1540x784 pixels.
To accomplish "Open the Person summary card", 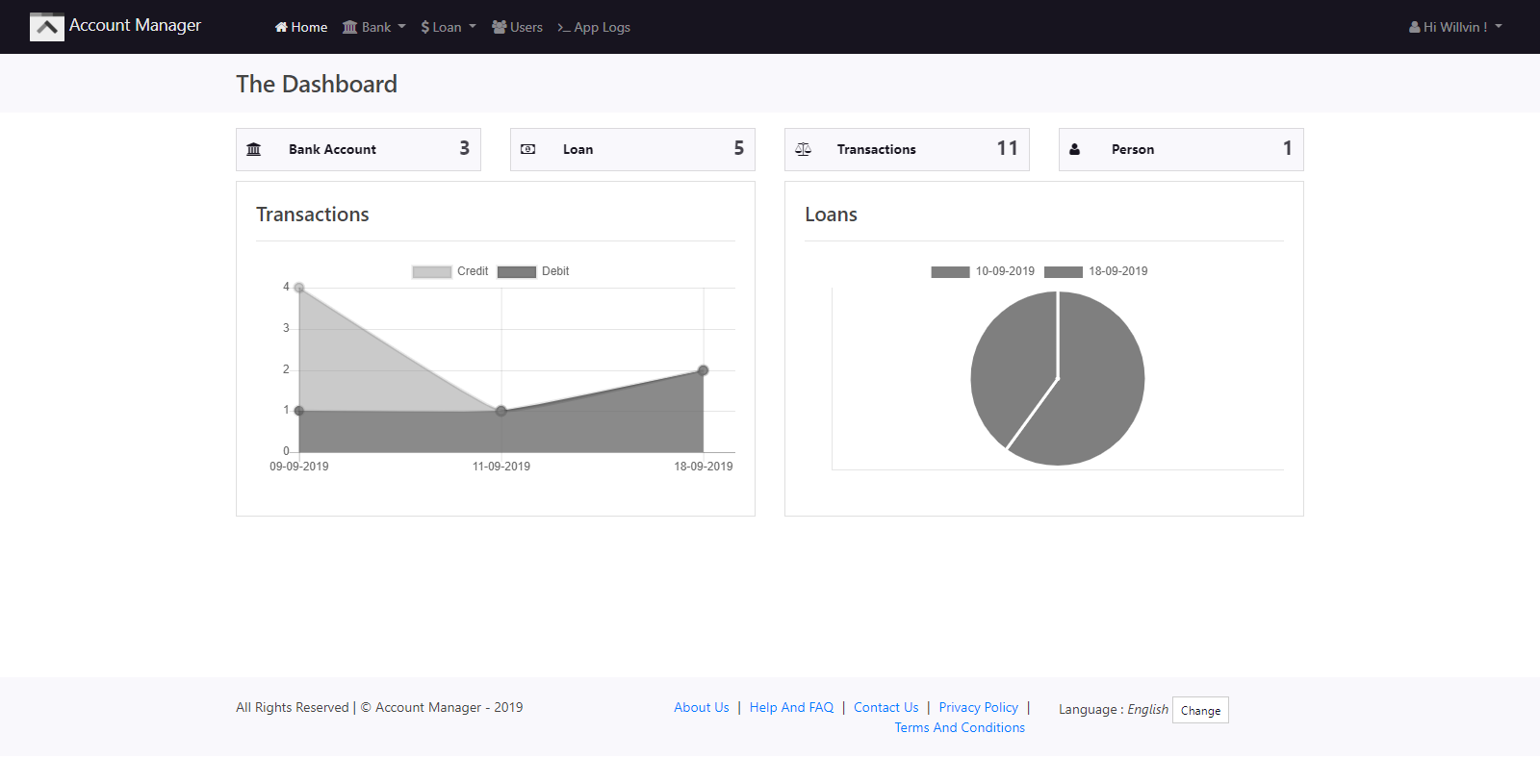I will tap(1181, 149).
